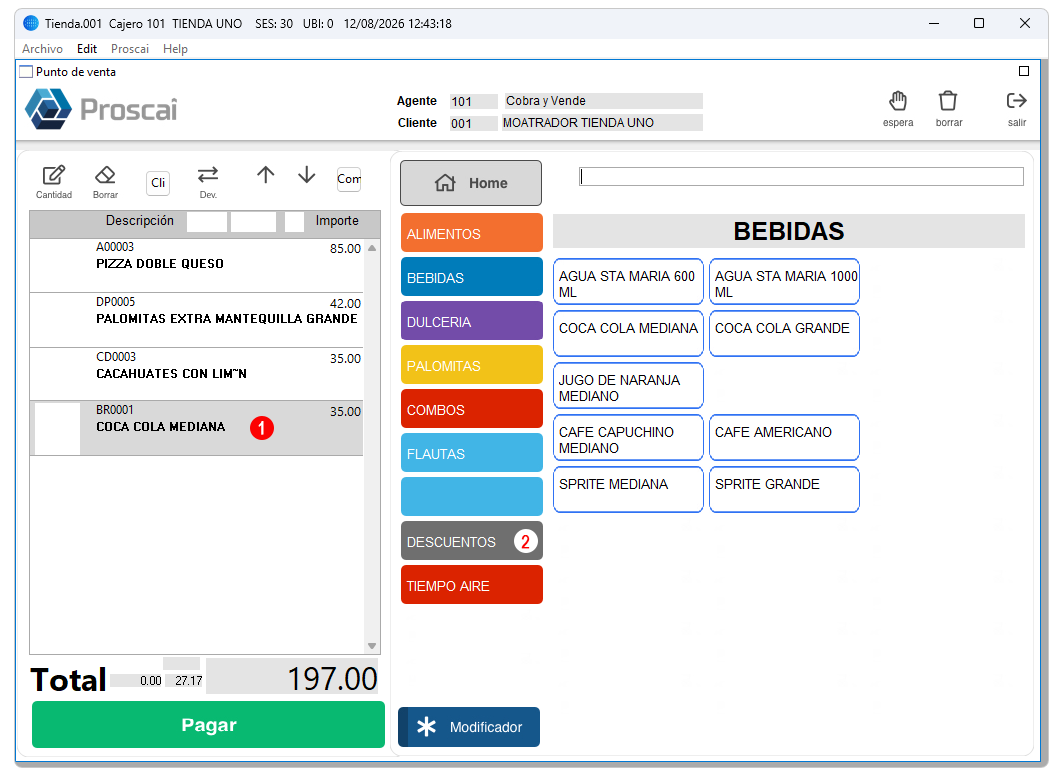Image resolution: width=1060 pixels, height=777 pixels.
Task: Add JUGO DE NARANJA MEDIANO
Action: click(x=628, y=385)
